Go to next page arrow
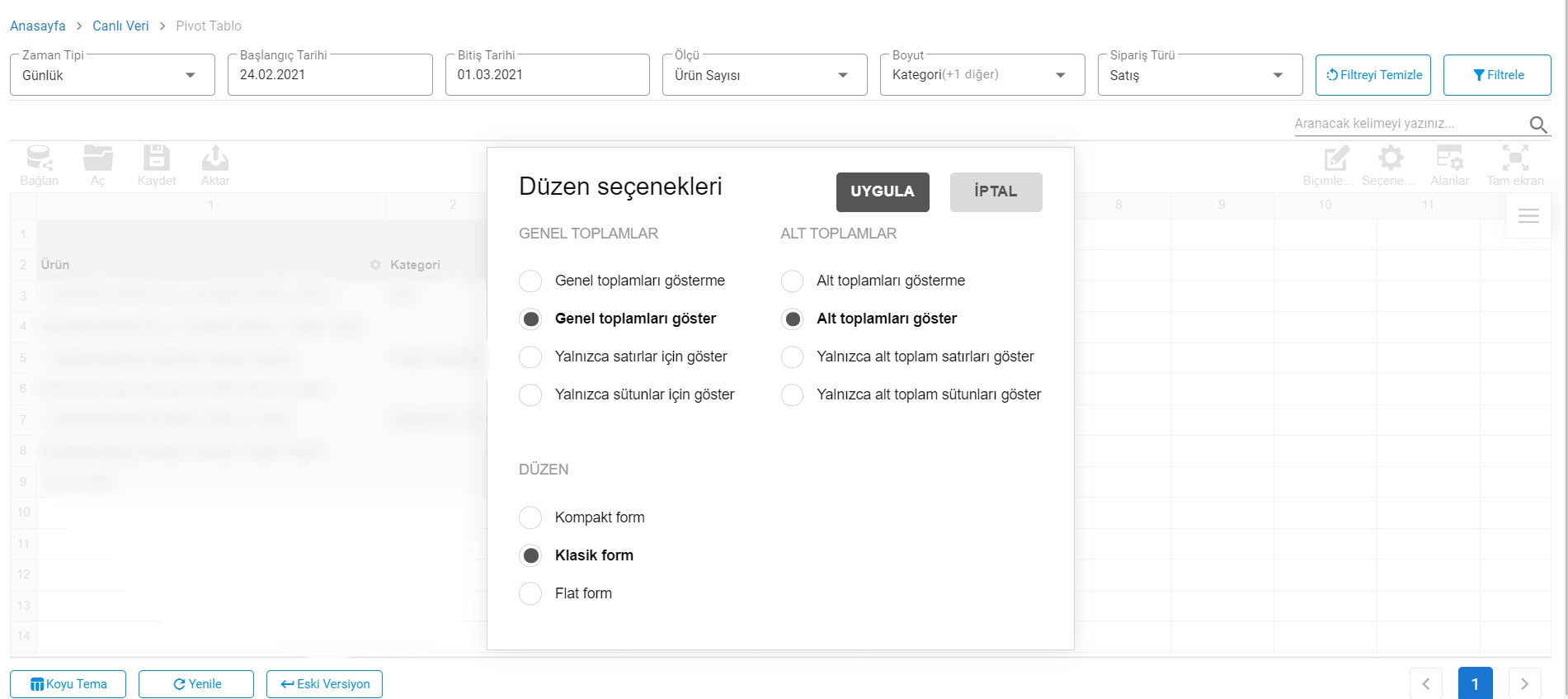 coord(1524,683)
